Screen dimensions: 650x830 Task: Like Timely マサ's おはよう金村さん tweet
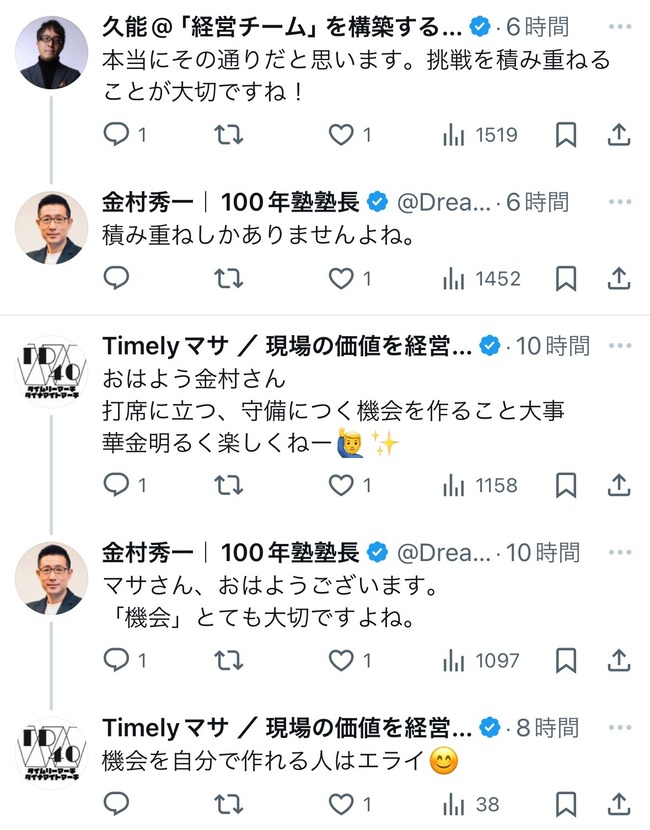343,485
